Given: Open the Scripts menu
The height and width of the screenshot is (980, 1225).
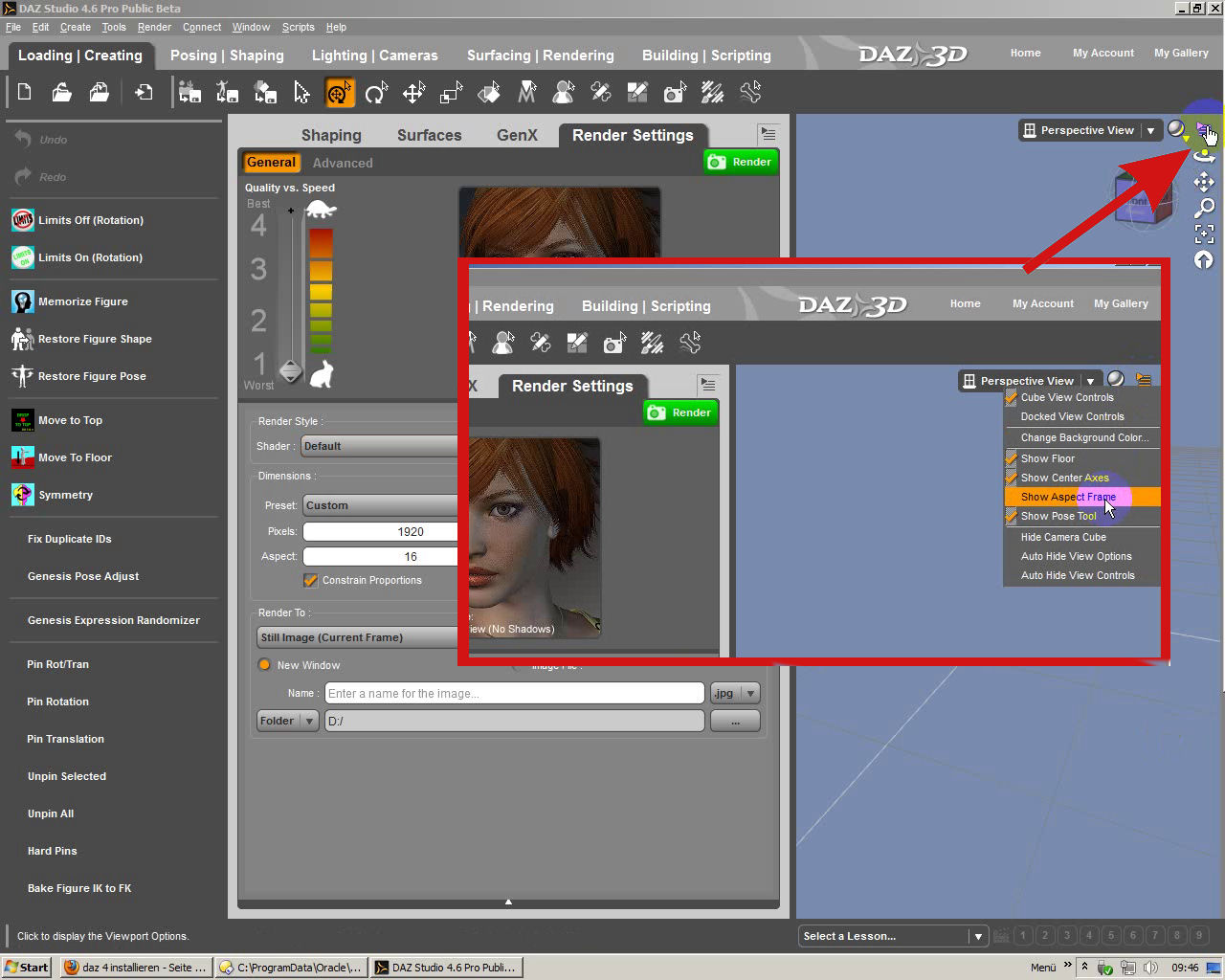Looking at the screenshot, I should 298,27.
